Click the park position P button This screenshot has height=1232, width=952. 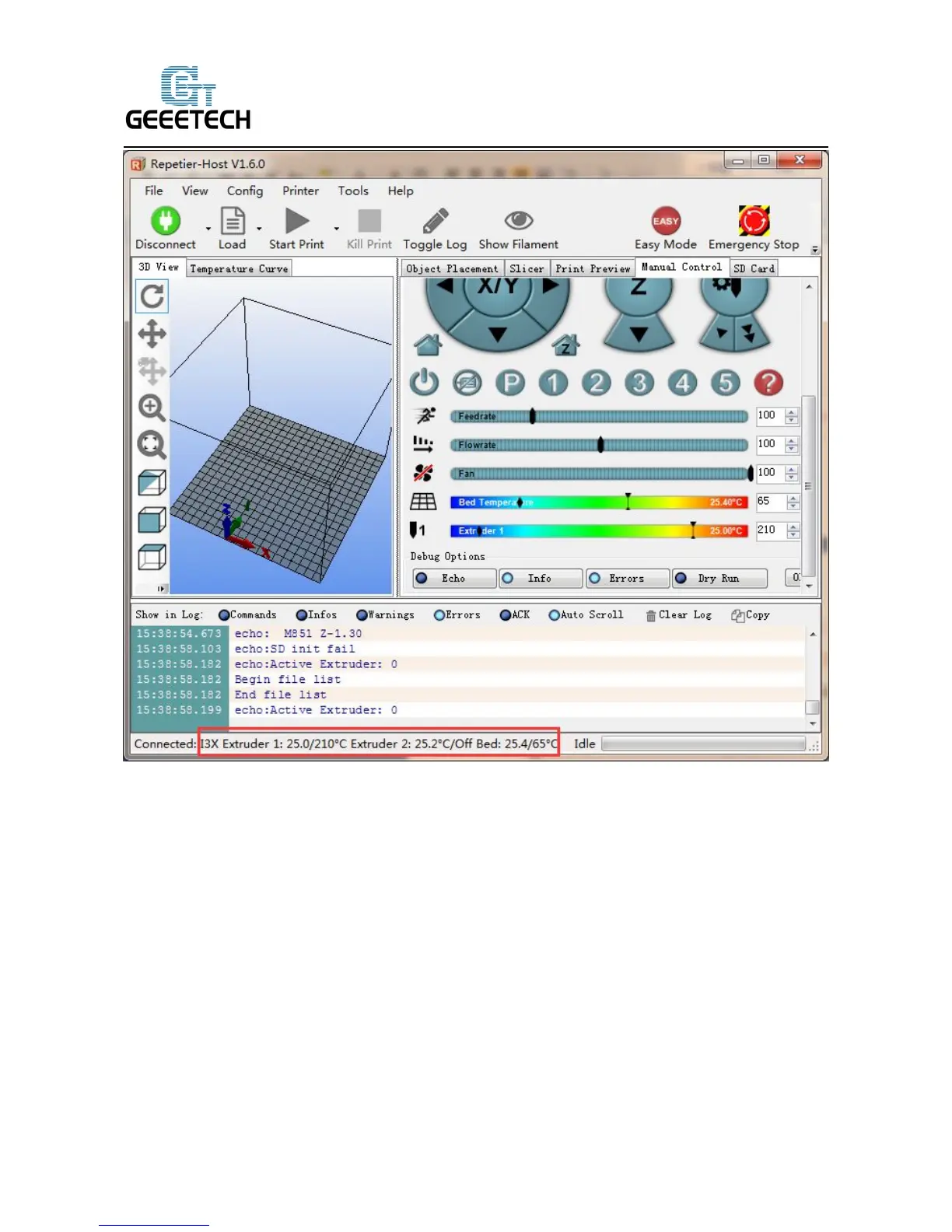[510, 383]
